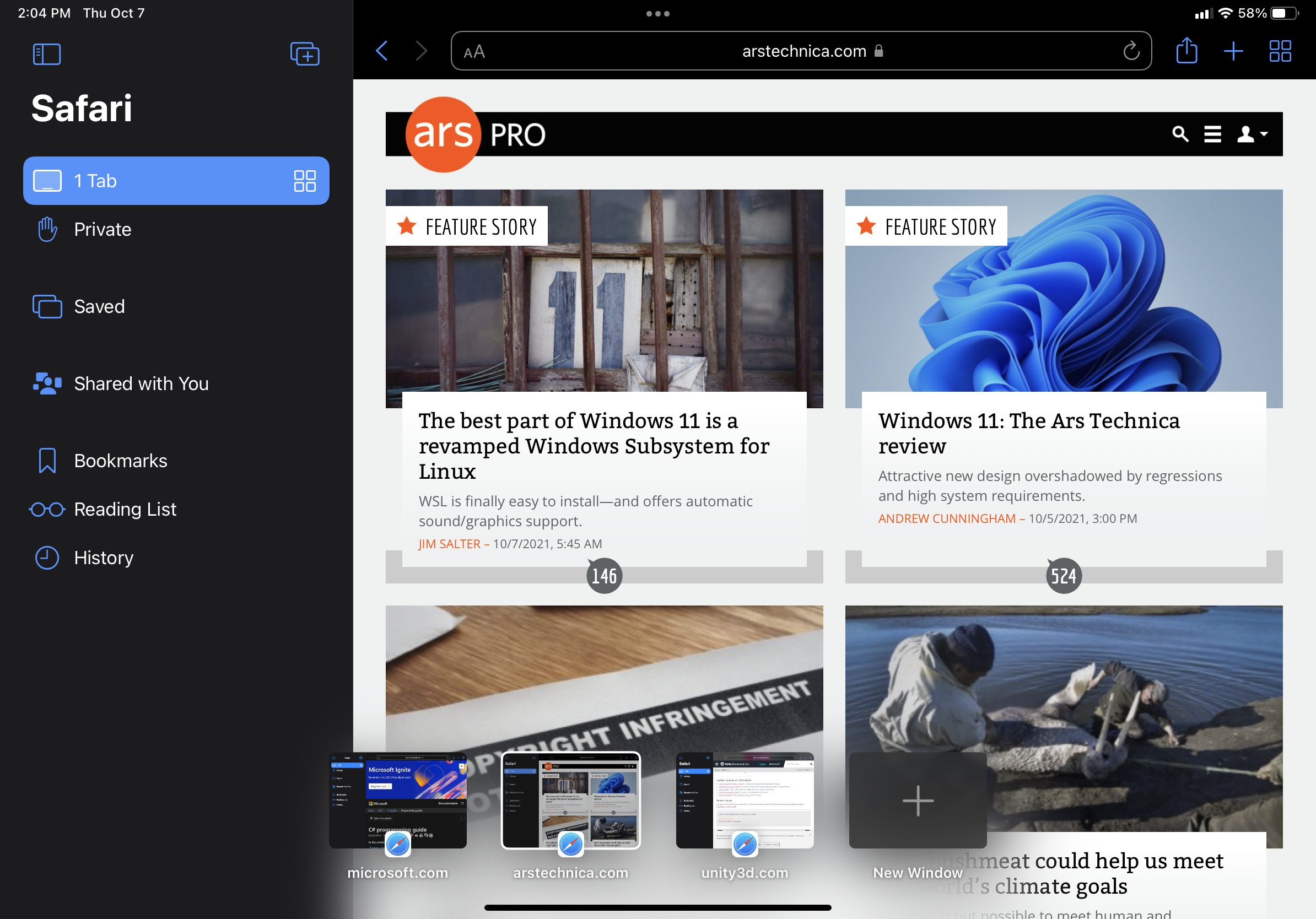The width and height of the screenshot is (1316, 919).
Task: Toggle the Safari sidebar icon
Action: (x=47, y=54)
